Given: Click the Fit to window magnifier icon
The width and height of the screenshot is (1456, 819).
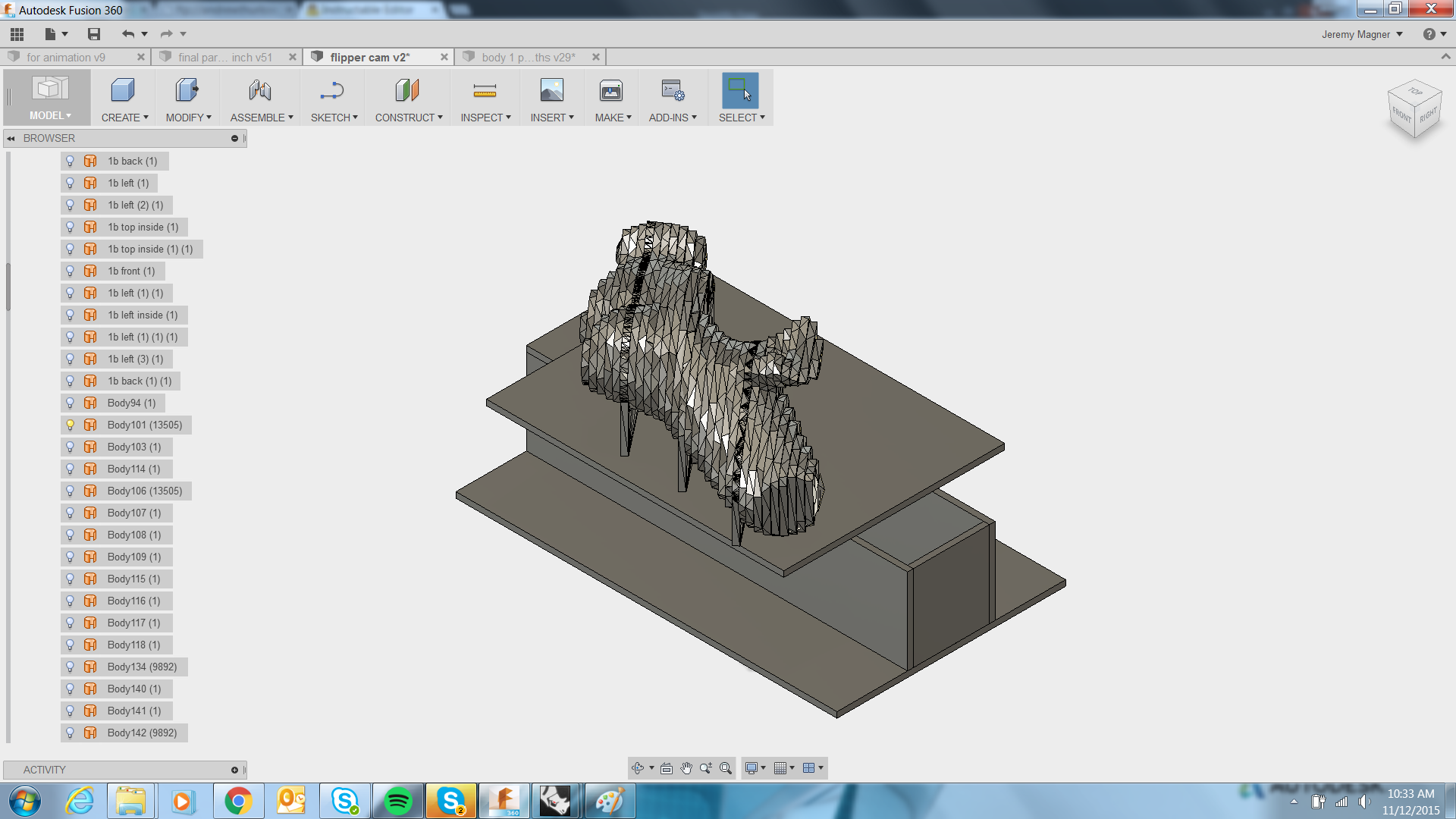Looking at the screenshot, I should pyautogui.click(x=726, y=768).
